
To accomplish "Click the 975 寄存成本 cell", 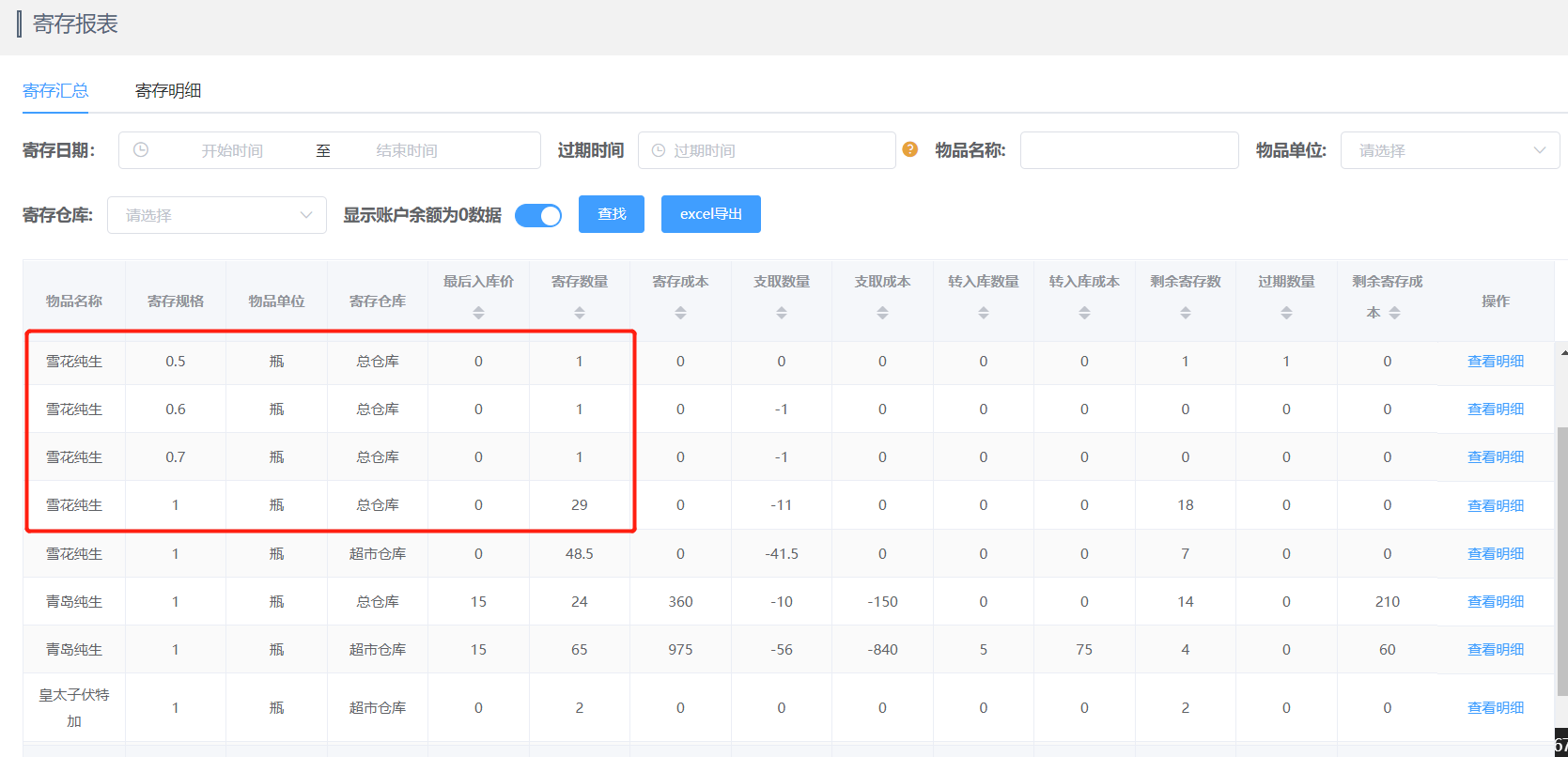I will 680,650.
